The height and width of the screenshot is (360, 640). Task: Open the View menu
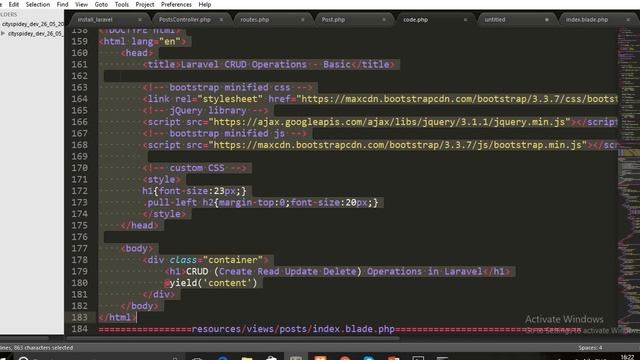81,4
